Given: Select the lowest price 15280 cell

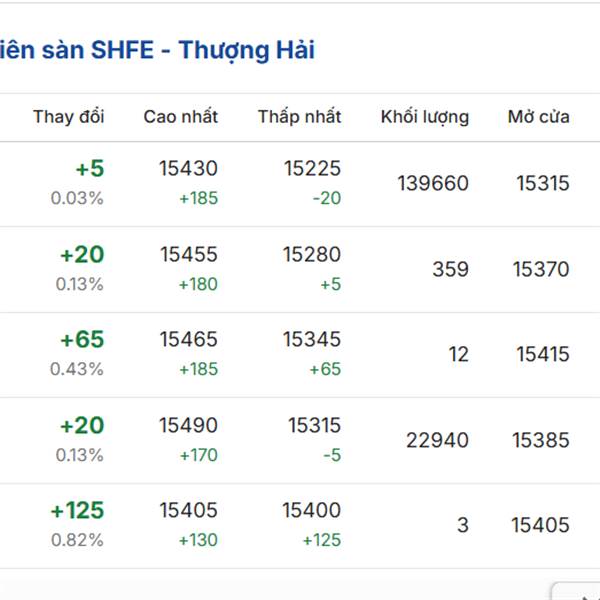Looking at the screenshot, I should [x=312, y=254].
